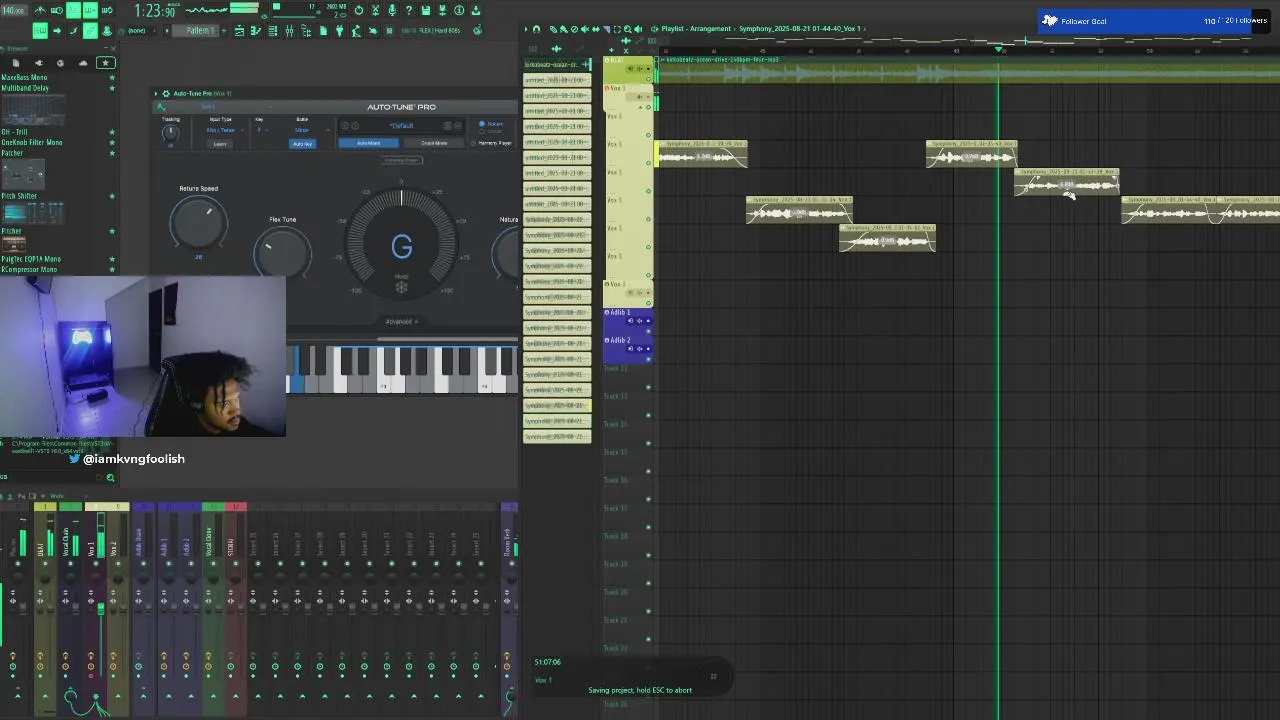Select RCompressor Mono in browser
The width and height of the screenshot is (1280, 720).
point(29,269)
